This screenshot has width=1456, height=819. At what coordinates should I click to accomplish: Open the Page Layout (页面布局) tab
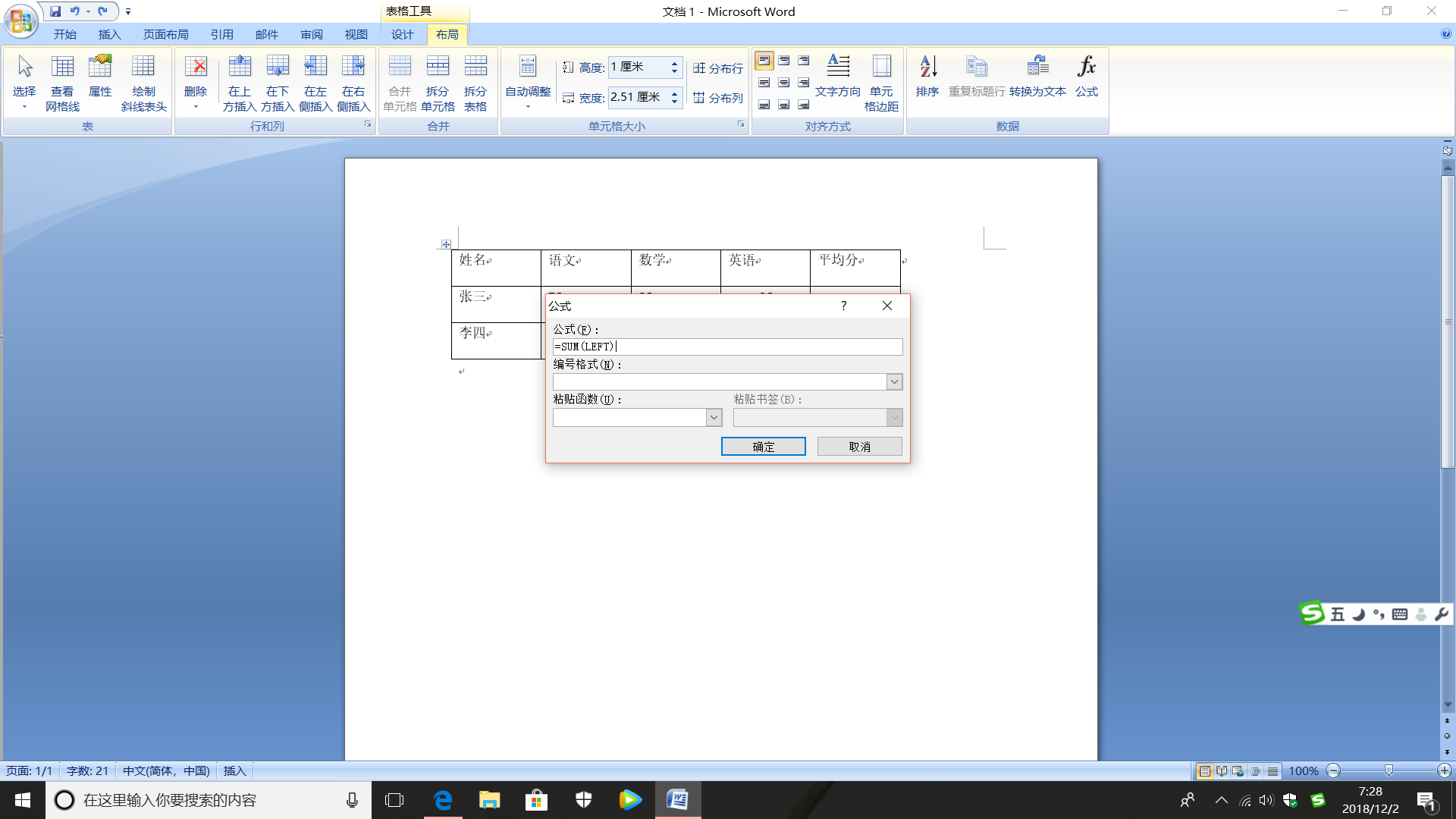165,35
